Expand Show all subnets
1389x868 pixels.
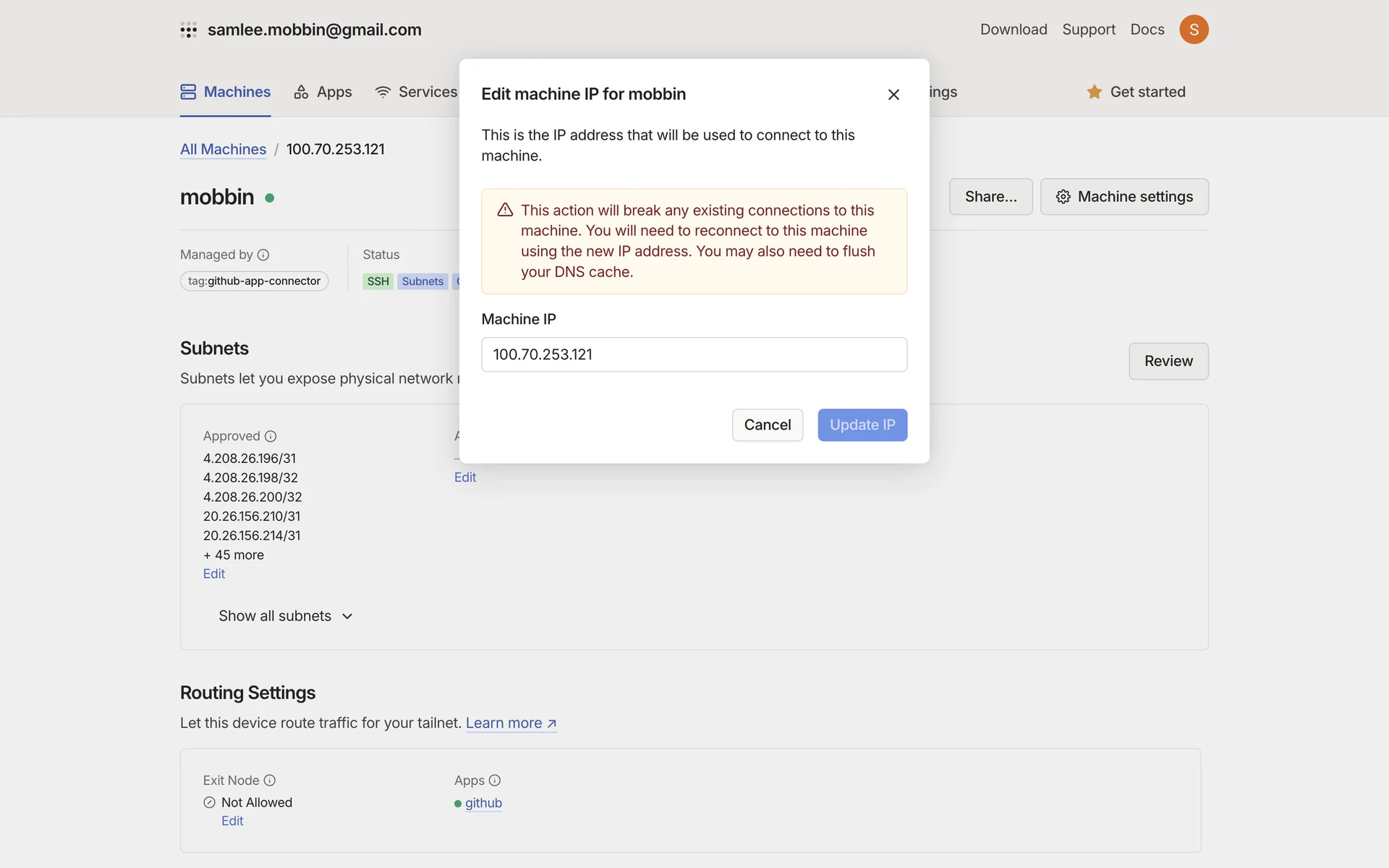(285, 616)
